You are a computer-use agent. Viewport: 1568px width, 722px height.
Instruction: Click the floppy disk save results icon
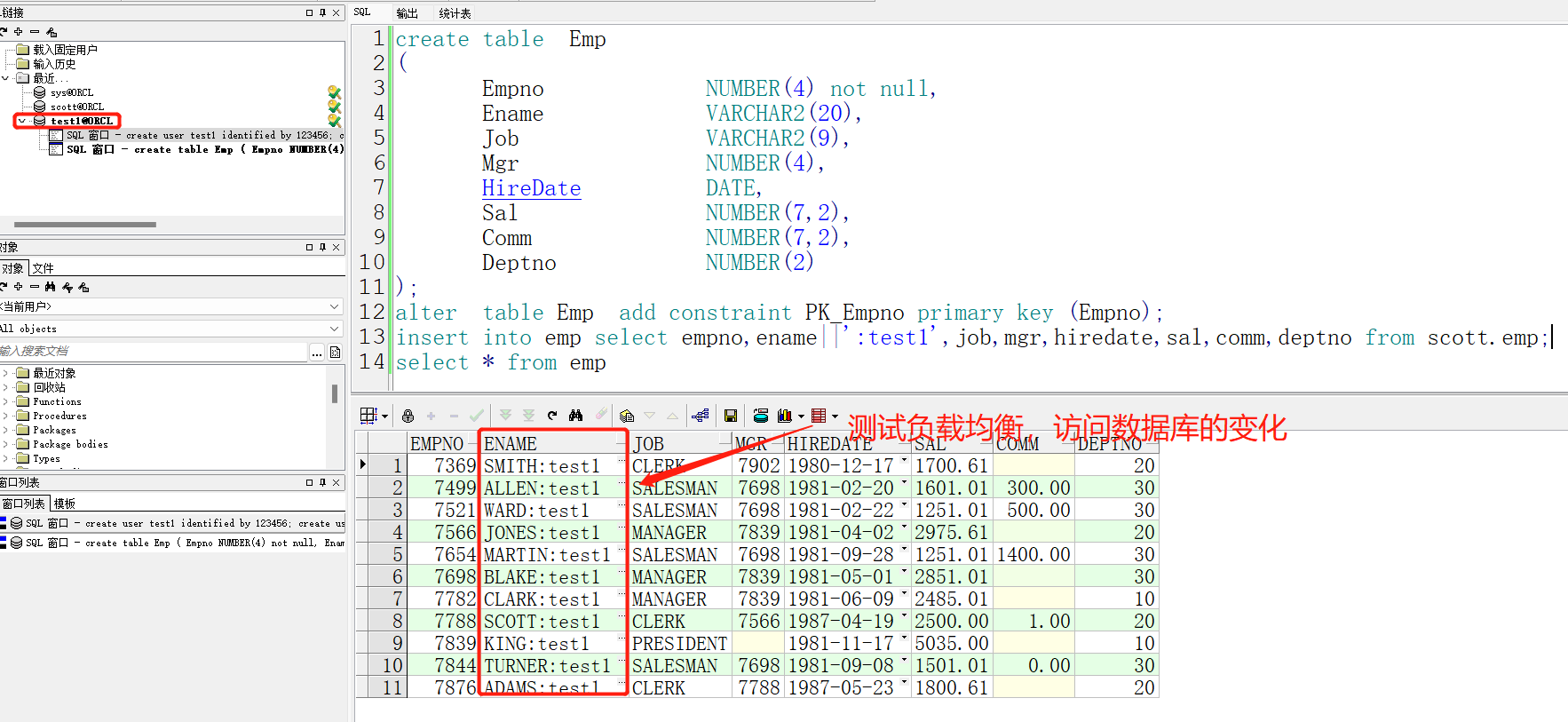click(x=731, y=416)
